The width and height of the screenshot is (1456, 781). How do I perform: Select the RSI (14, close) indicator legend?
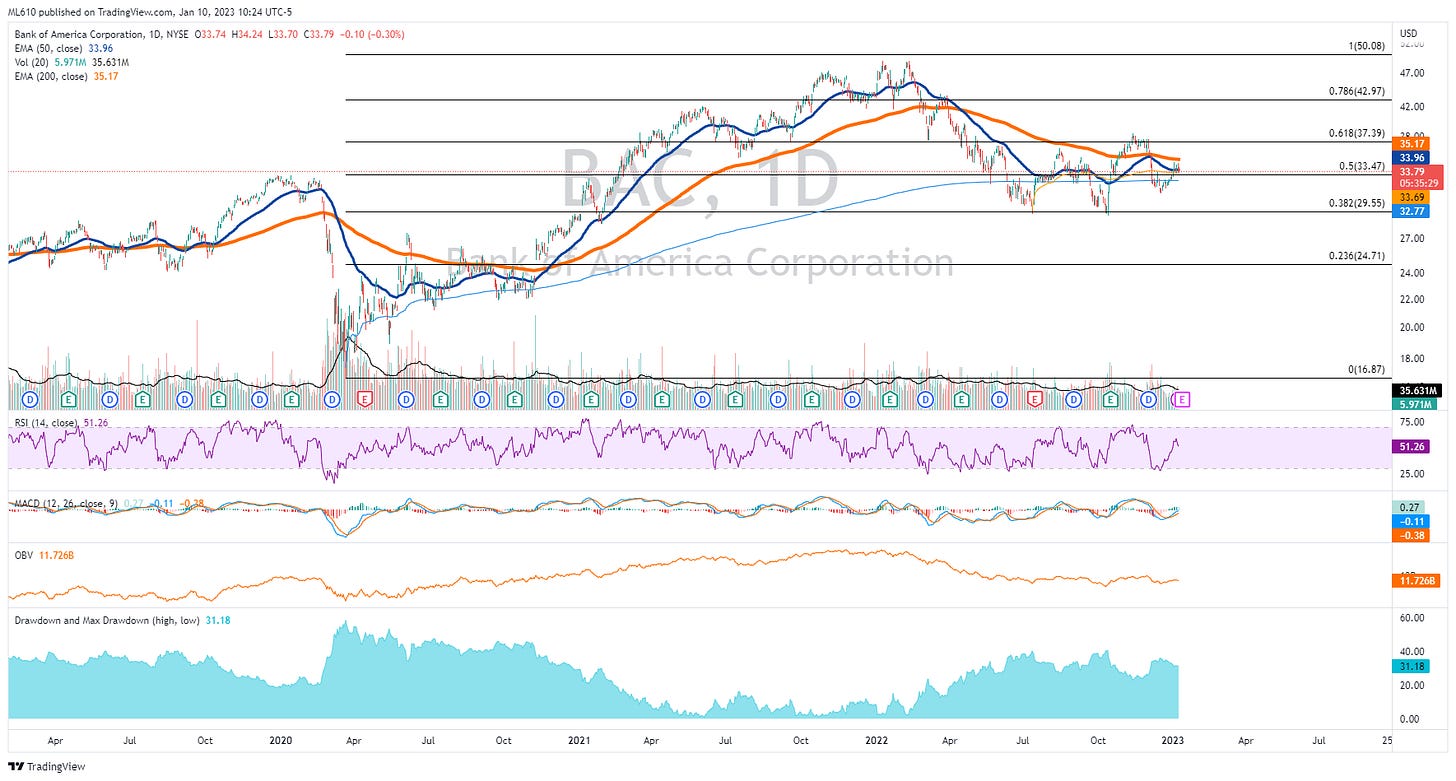point(44,422)
